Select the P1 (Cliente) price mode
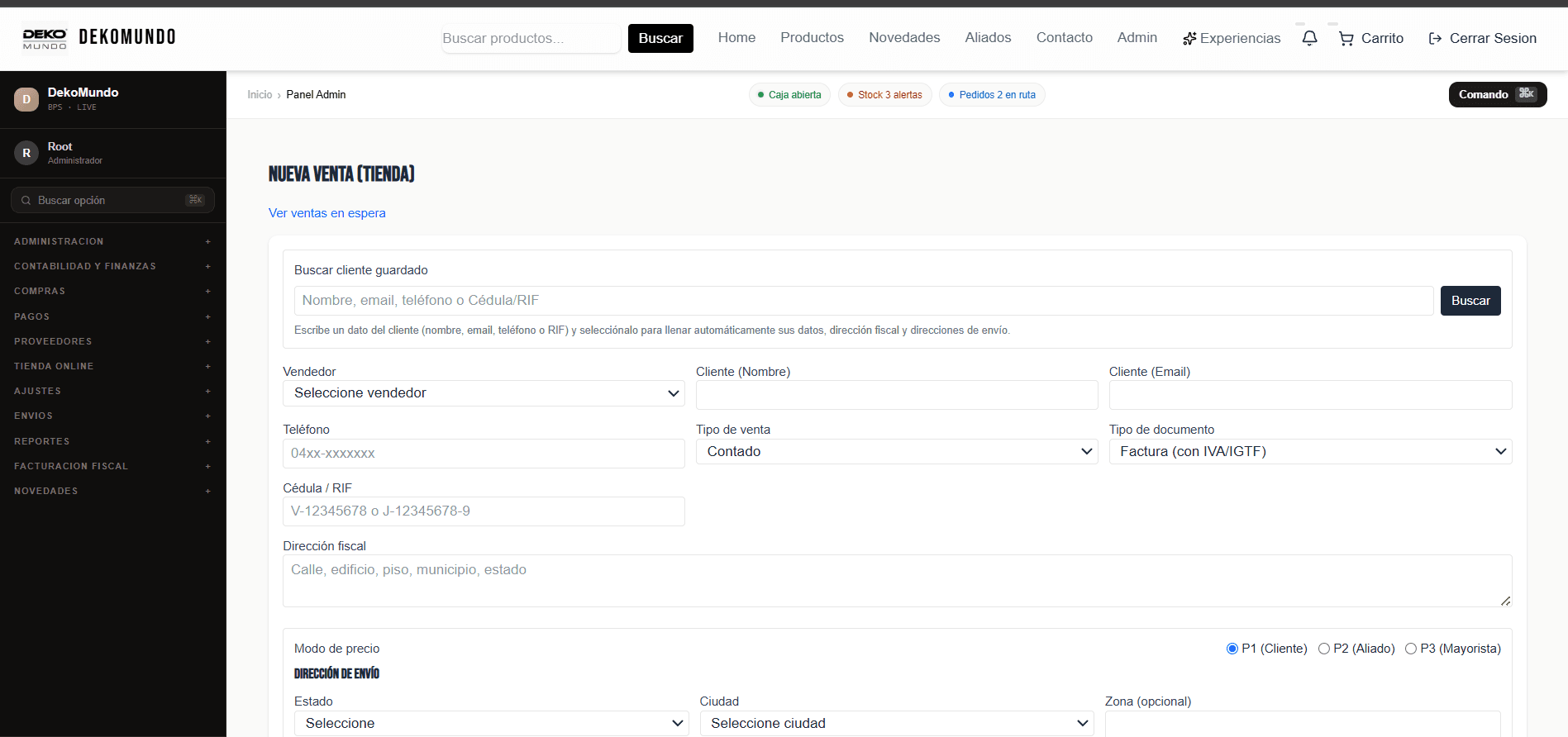 click(1232, 649)
